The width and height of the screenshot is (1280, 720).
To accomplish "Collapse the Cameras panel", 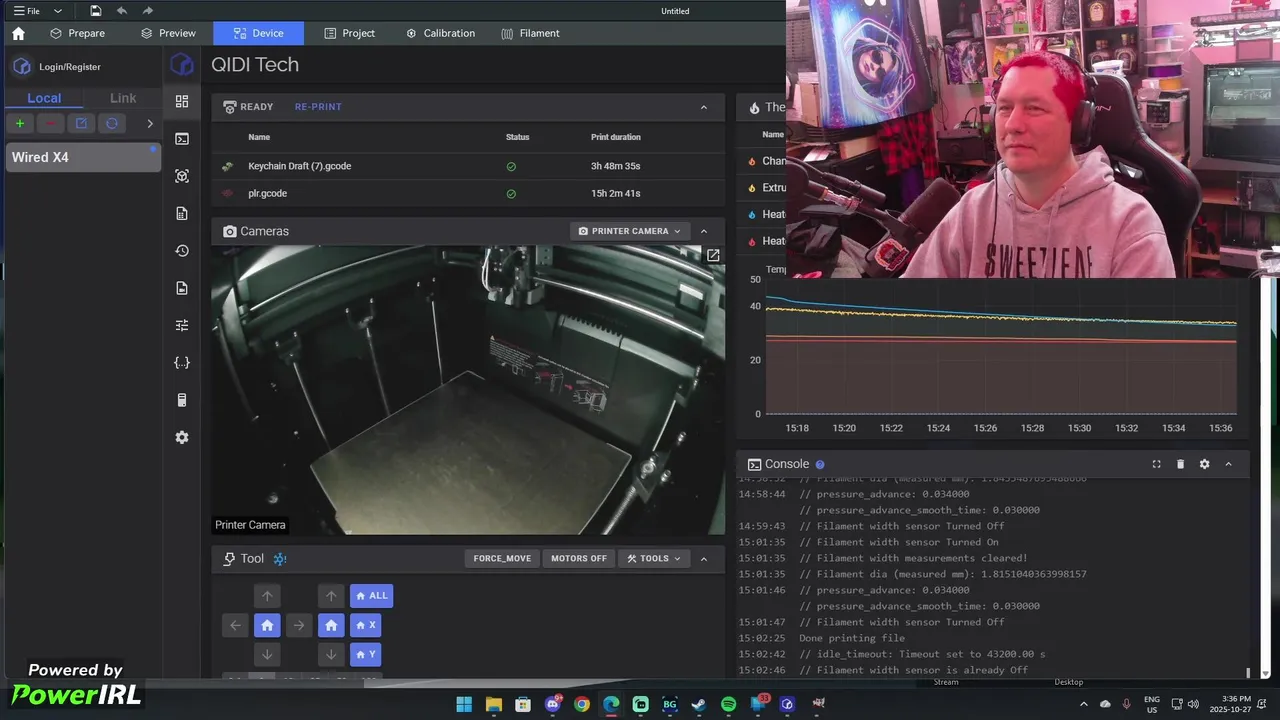I will pos(704,231).
